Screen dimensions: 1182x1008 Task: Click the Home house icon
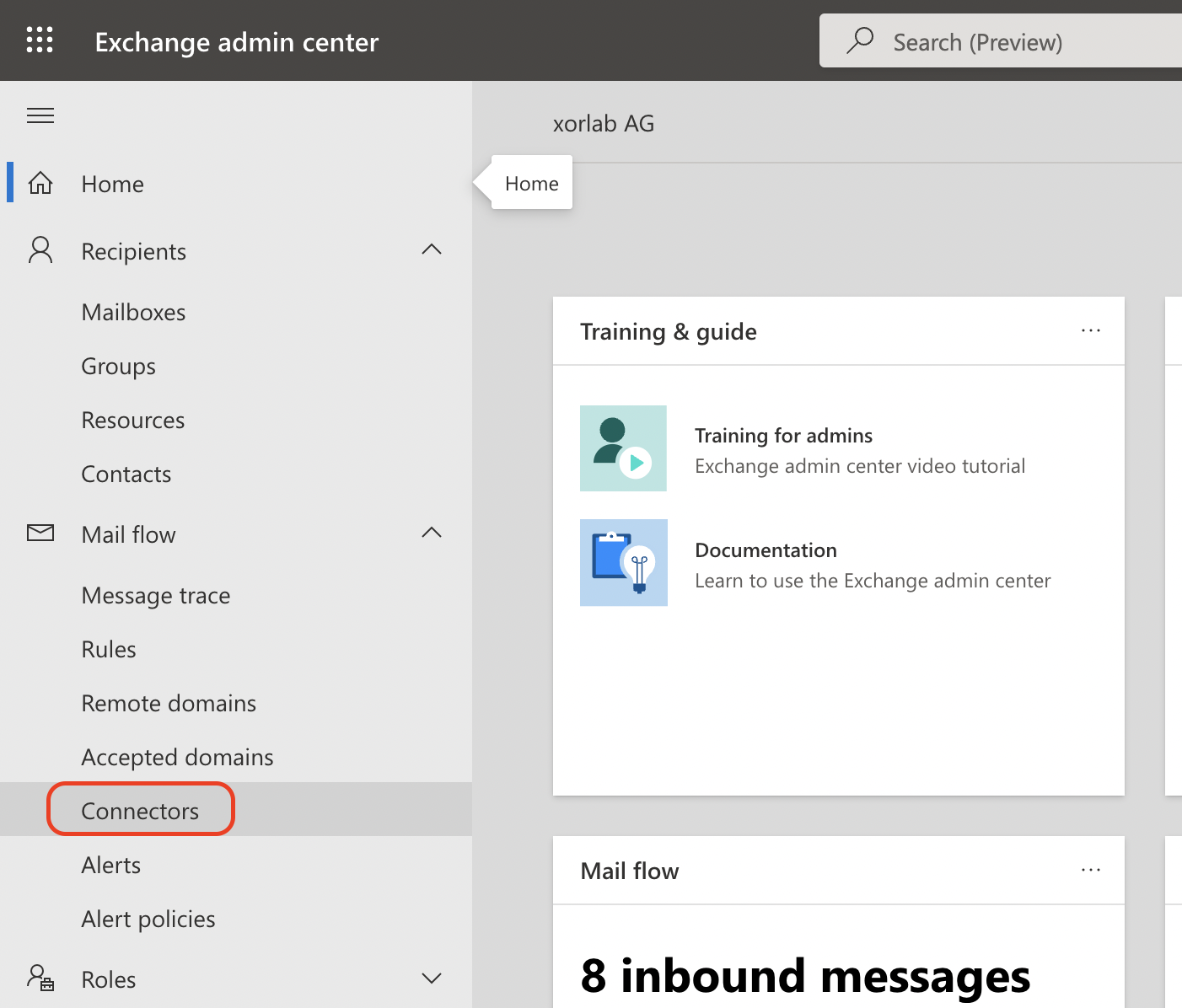(40, 183)
